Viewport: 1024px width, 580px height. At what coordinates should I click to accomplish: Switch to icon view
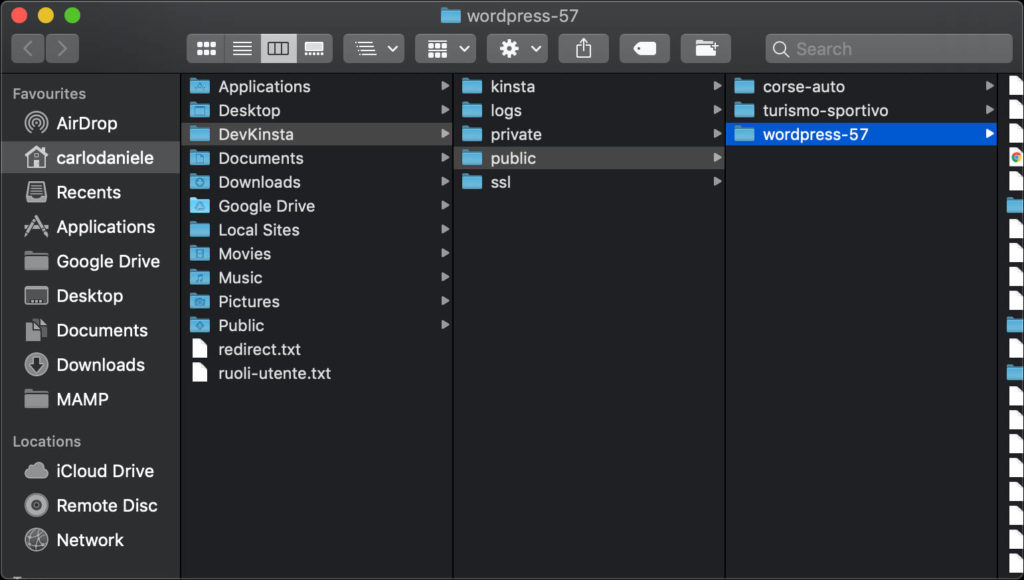point(206,48)
